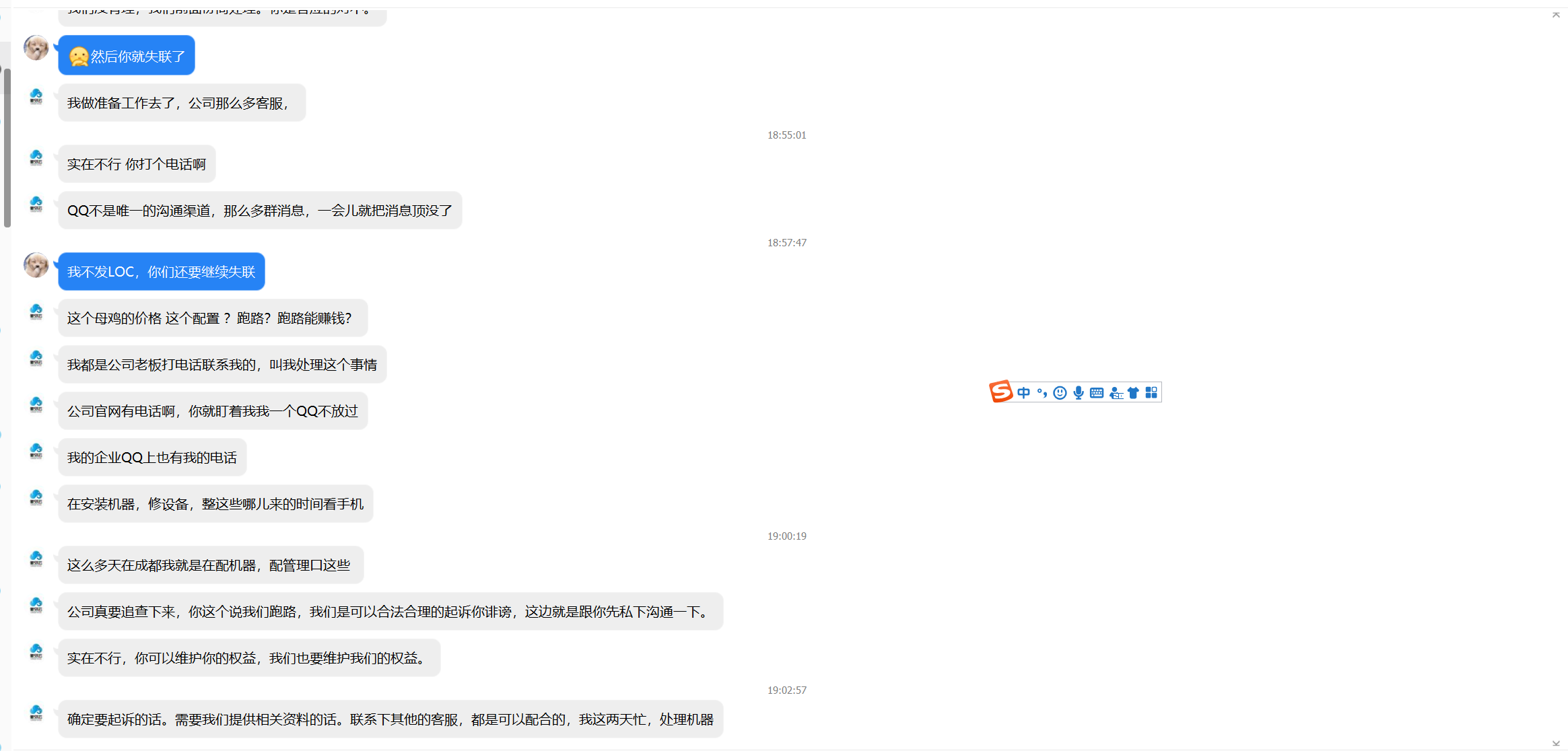The image size is (1568, 751).
Task: Click the left vertical scrollbar thumb
Action: (7, 148)
